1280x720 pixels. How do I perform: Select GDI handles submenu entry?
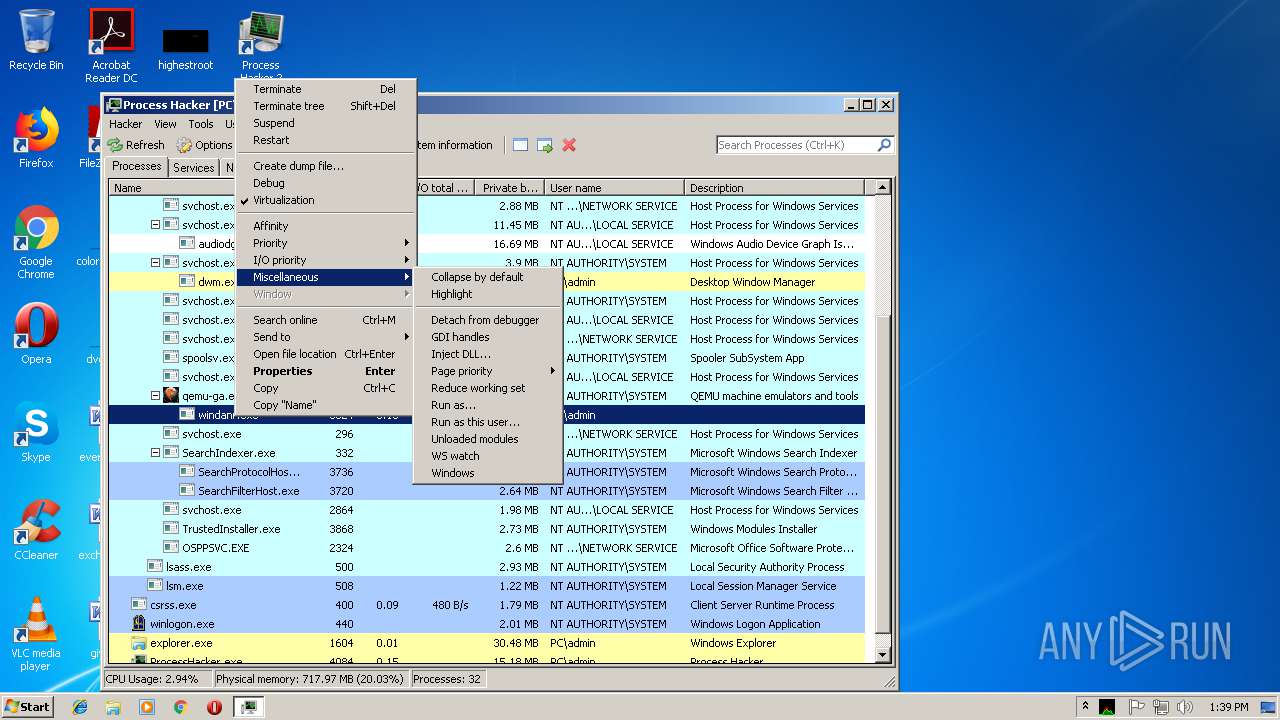pyautogui.click(x=488, y=337)
